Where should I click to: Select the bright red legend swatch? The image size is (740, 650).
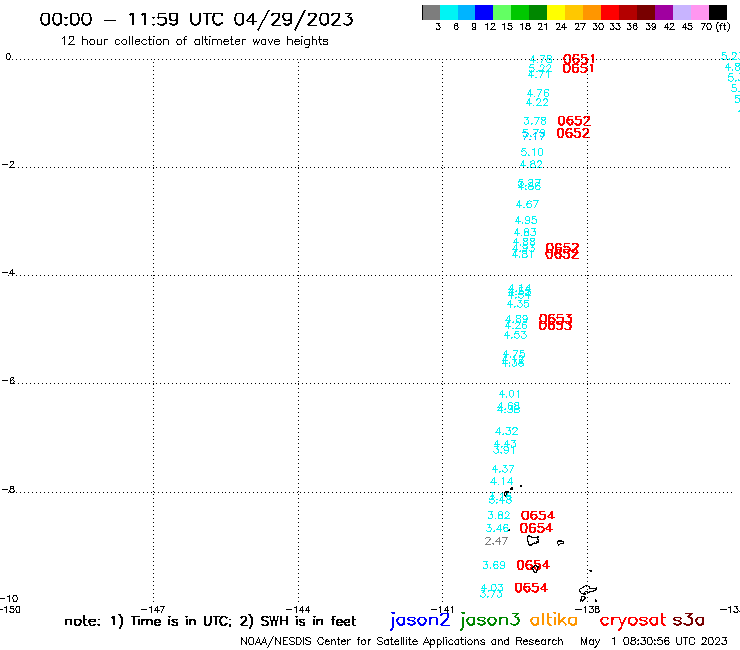(x=610, y=12)
